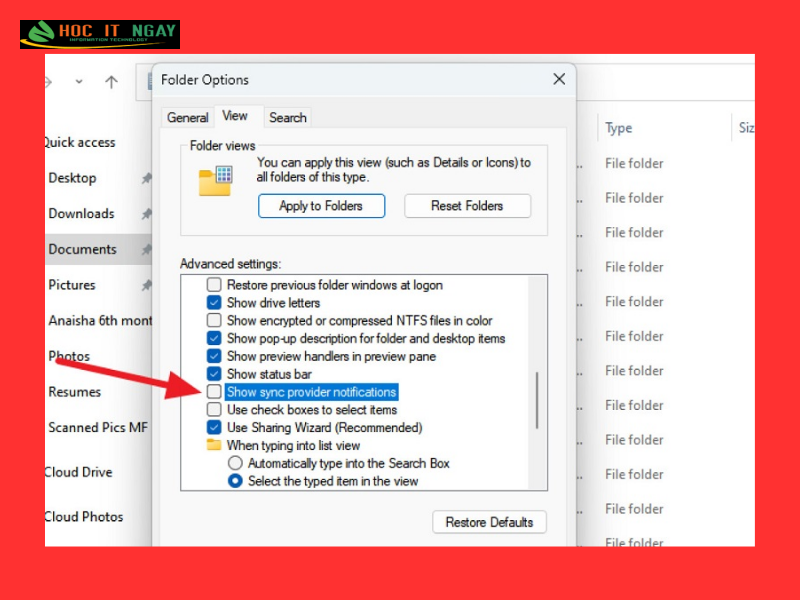Select the Photos folder in the sidebar

[69, 356]
